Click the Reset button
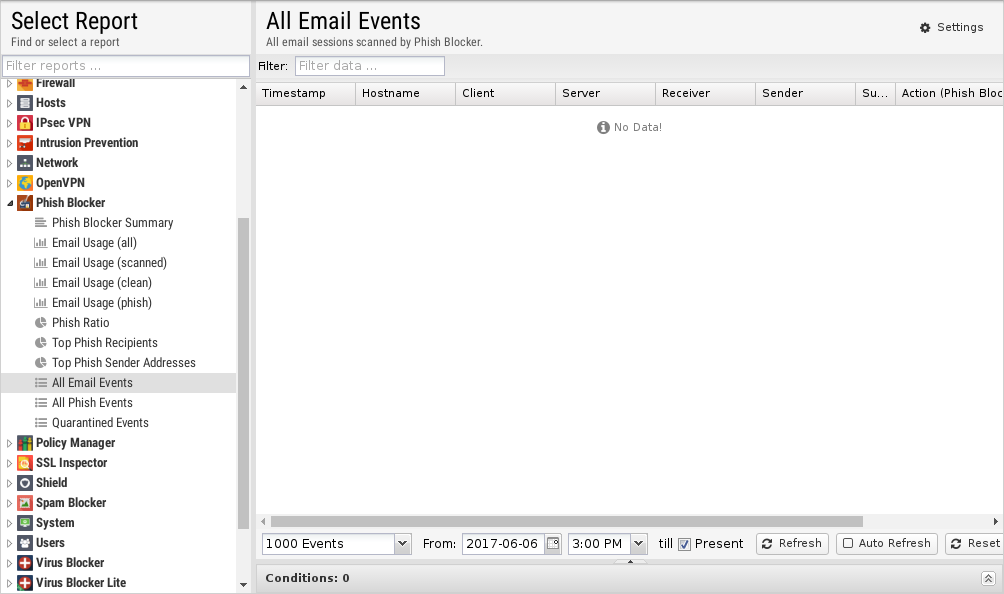This screenshot has height=594, width=1004. coord(974,543)
